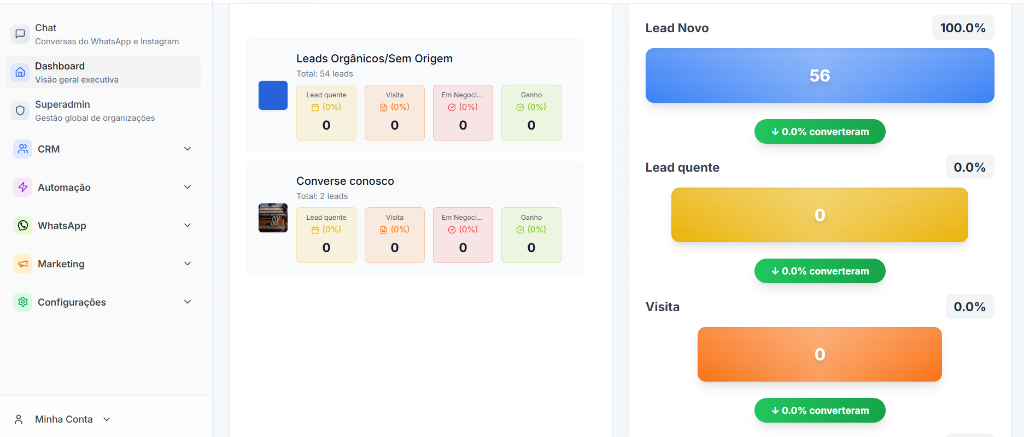The width and height of the screenshot is (1024, 437).
Task: Expand the Marketing section chevron
Action: point(187,264)
